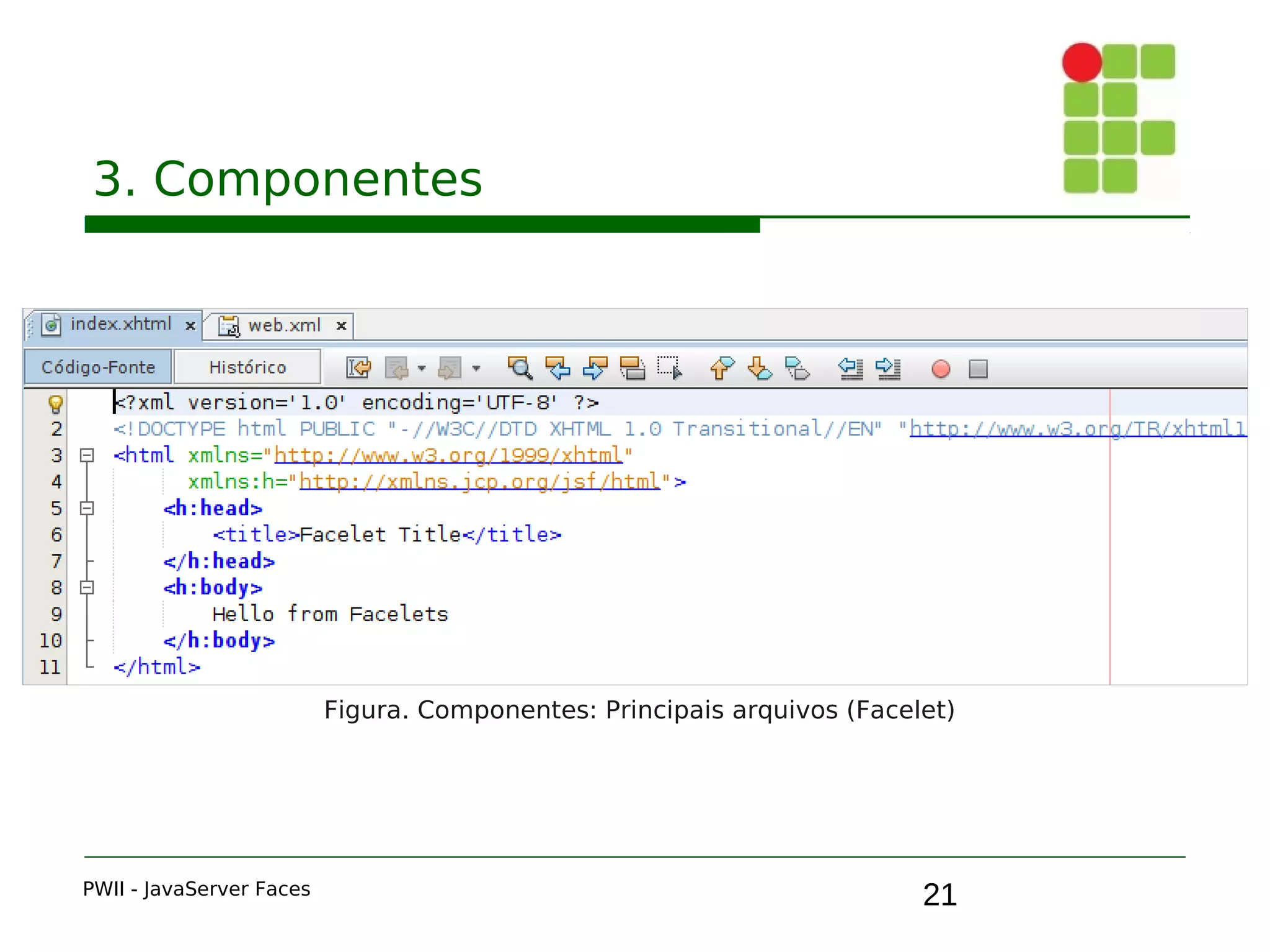Click line number 11 in the gutter
The height and width of the screenshot is (952, 1270).
pyautogui.click(x=50, y=667)
